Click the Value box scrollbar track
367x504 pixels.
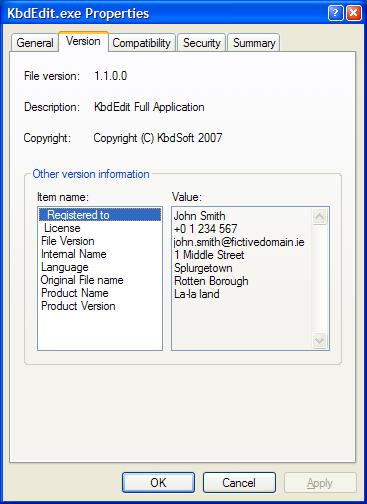coord(319,279)
